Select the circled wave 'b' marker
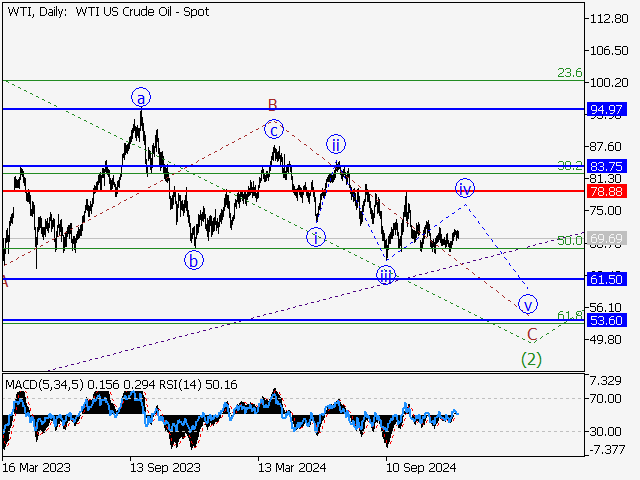The height and width of the screenshot is (480, 640). (193, 261)
